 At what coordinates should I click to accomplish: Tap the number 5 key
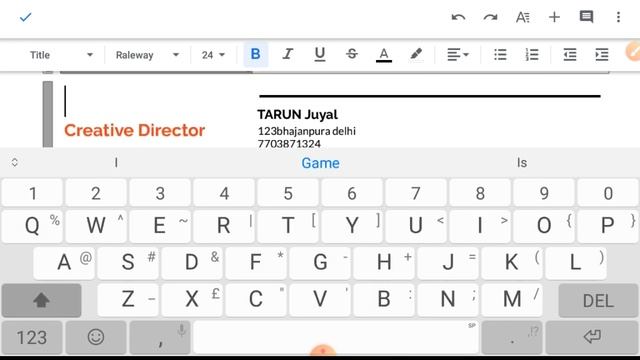click(x=288, y=193)
